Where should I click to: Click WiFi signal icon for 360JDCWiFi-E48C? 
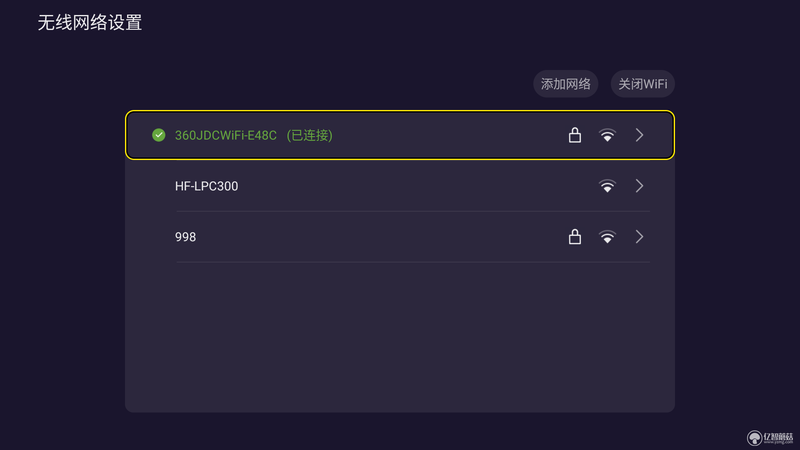607,135
